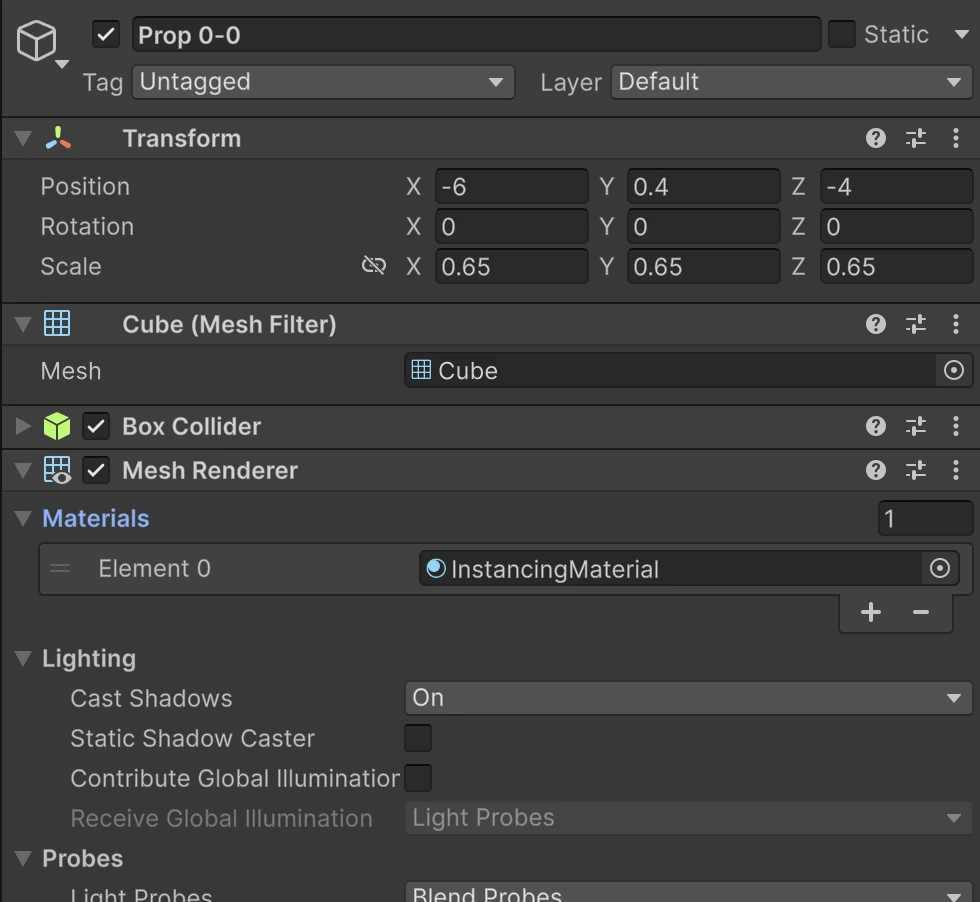Disable the Mesh Renderer checkbox

coord(96,470)
